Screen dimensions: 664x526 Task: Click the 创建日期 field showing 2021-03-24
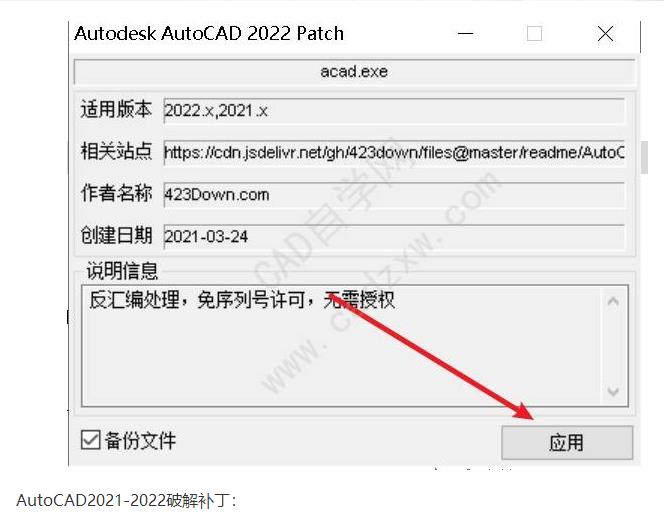click(394, 237)
